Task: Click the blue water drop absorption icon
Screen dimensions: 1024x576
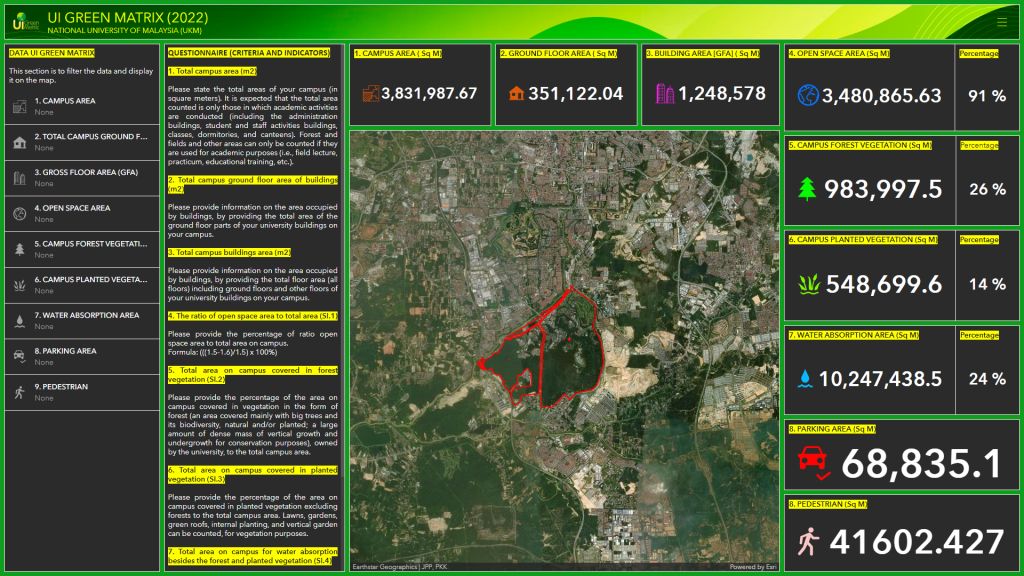Action: coord(805,378)
